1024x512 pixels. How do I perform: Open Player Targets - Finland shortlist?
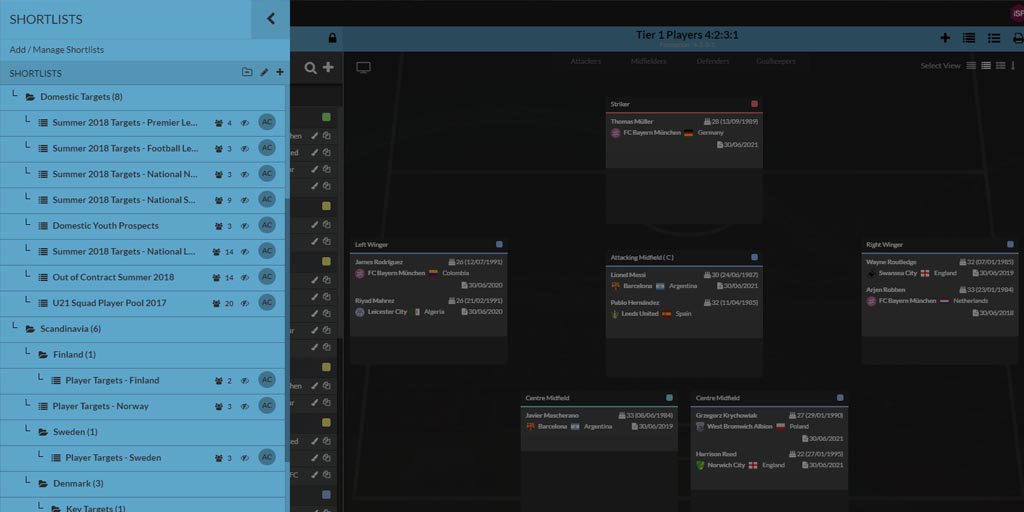click(x=112, y=380)
